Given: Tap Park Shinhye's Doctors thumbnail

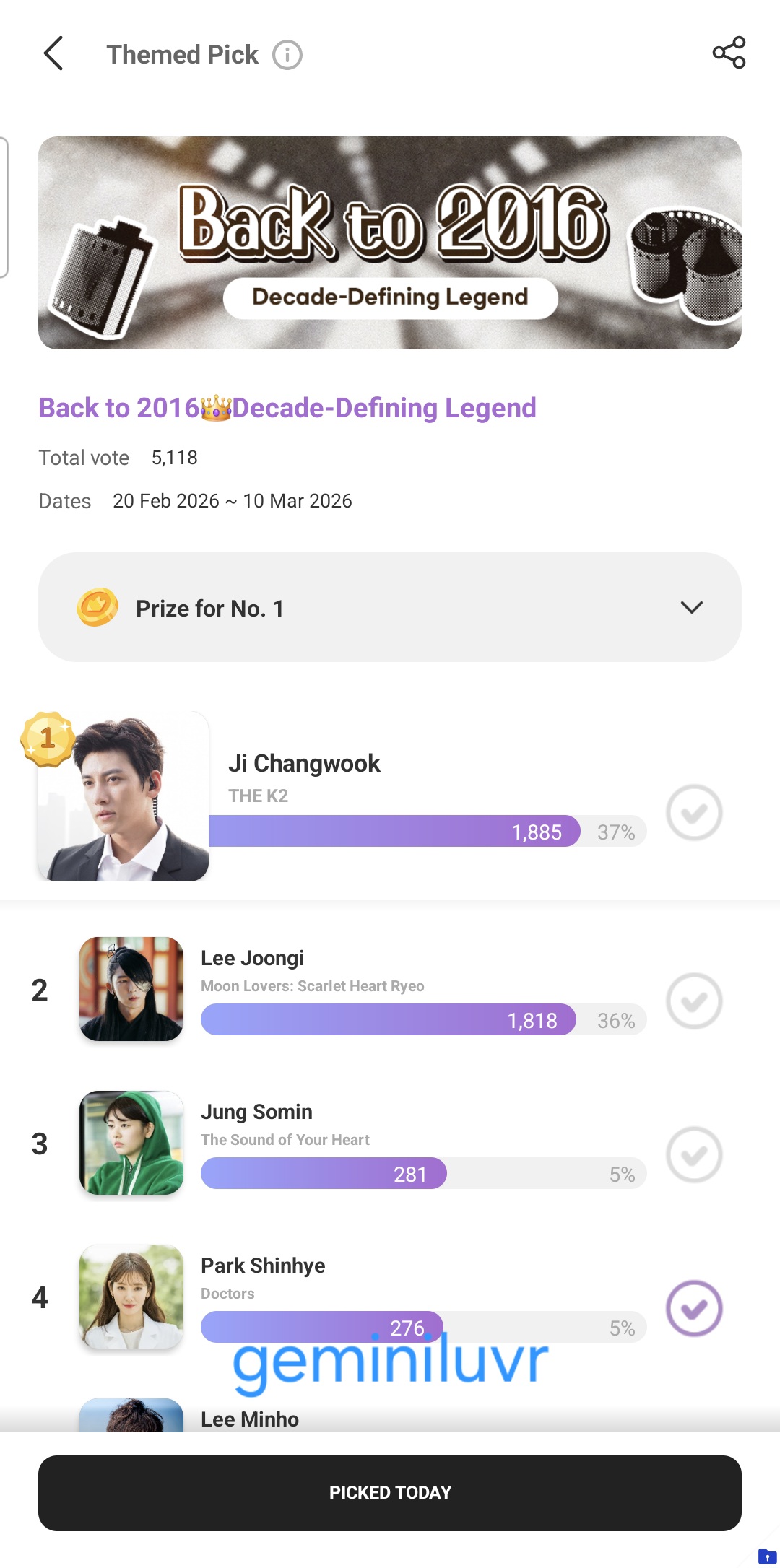Looking at the screenshot, I should (131, 1297).
